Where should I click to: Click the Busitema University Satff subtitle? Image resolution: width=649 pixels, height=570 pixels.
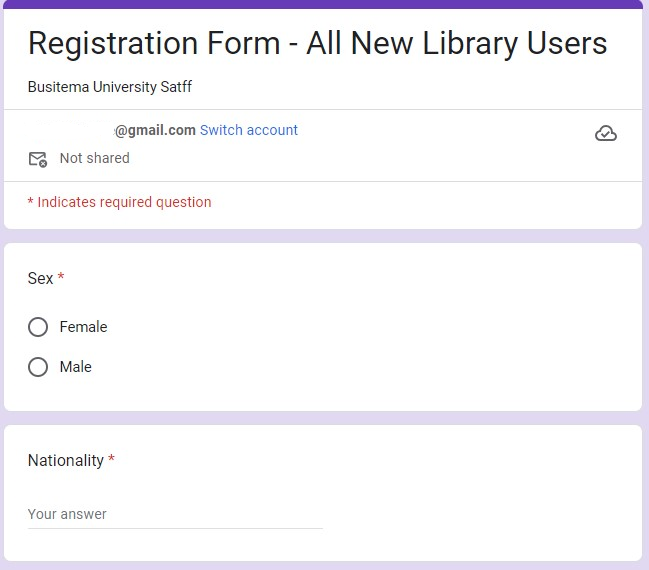110,87
